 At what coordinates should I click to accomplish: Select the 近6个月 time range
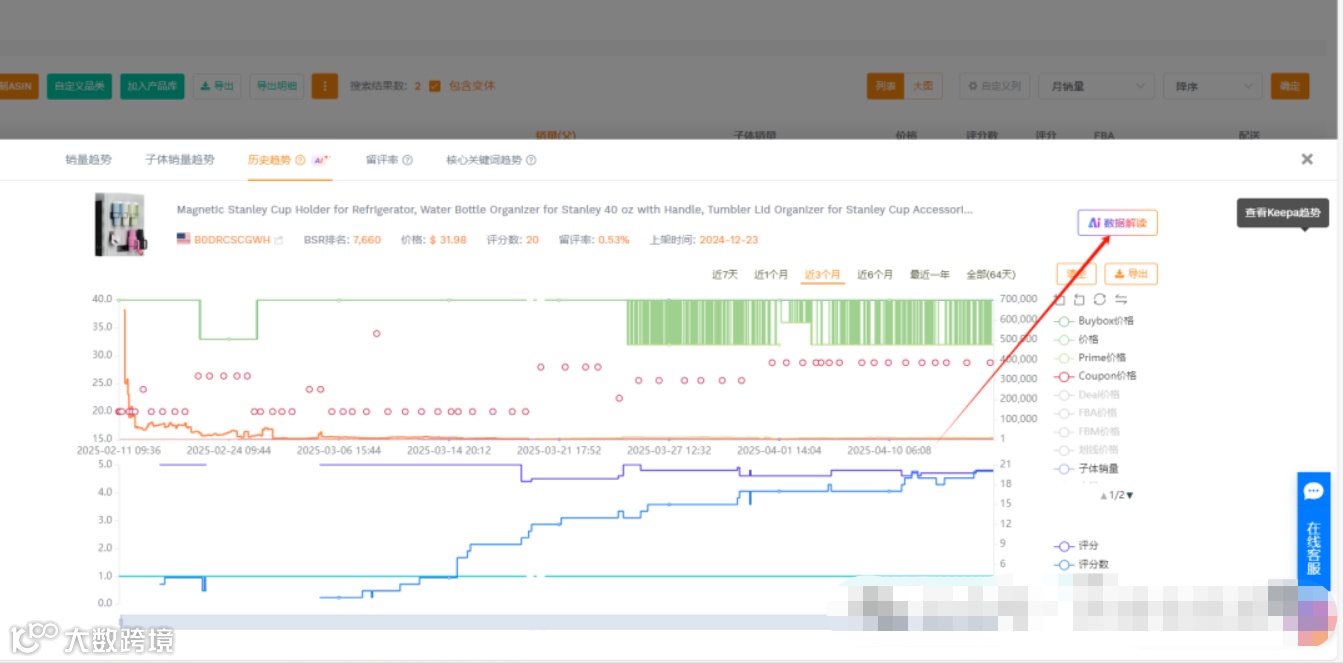(875, 275)
